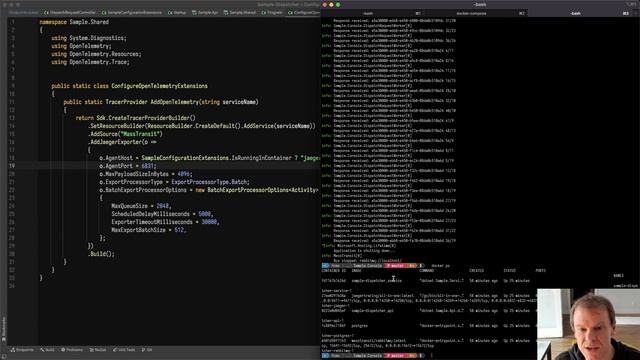This screenshot has width=640, height=360.
Task: Click the AgentPort value 6831
Action: point(147,166)
